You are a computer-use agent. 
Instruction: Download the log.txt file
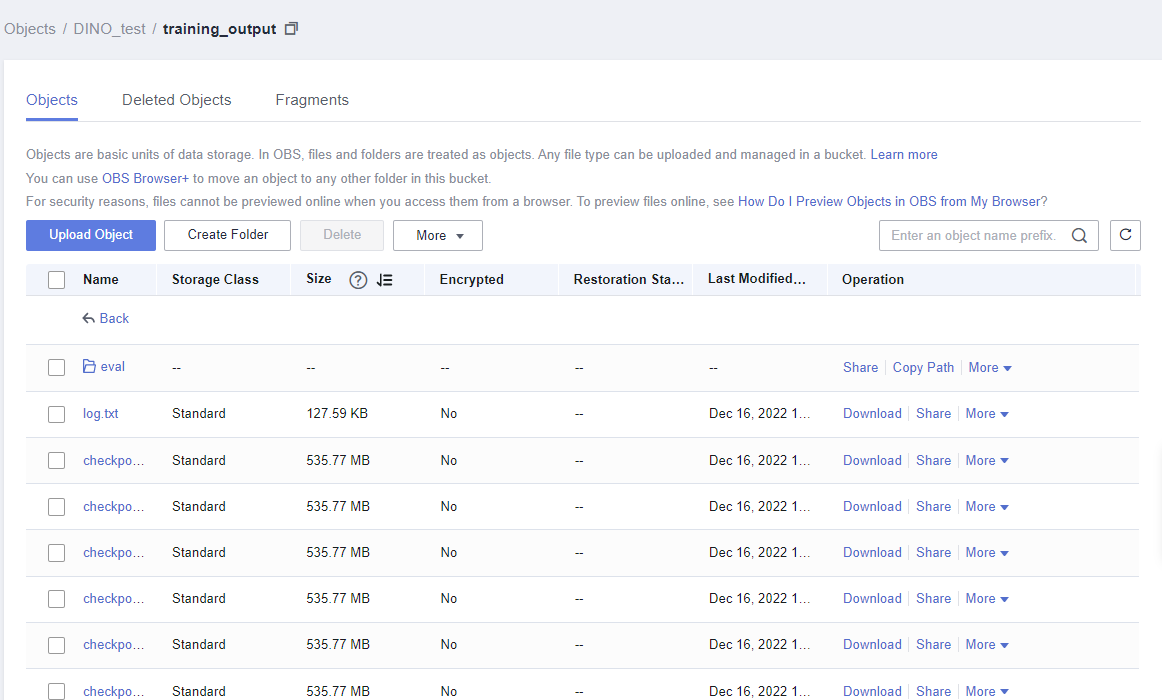[x=872, y=414]
